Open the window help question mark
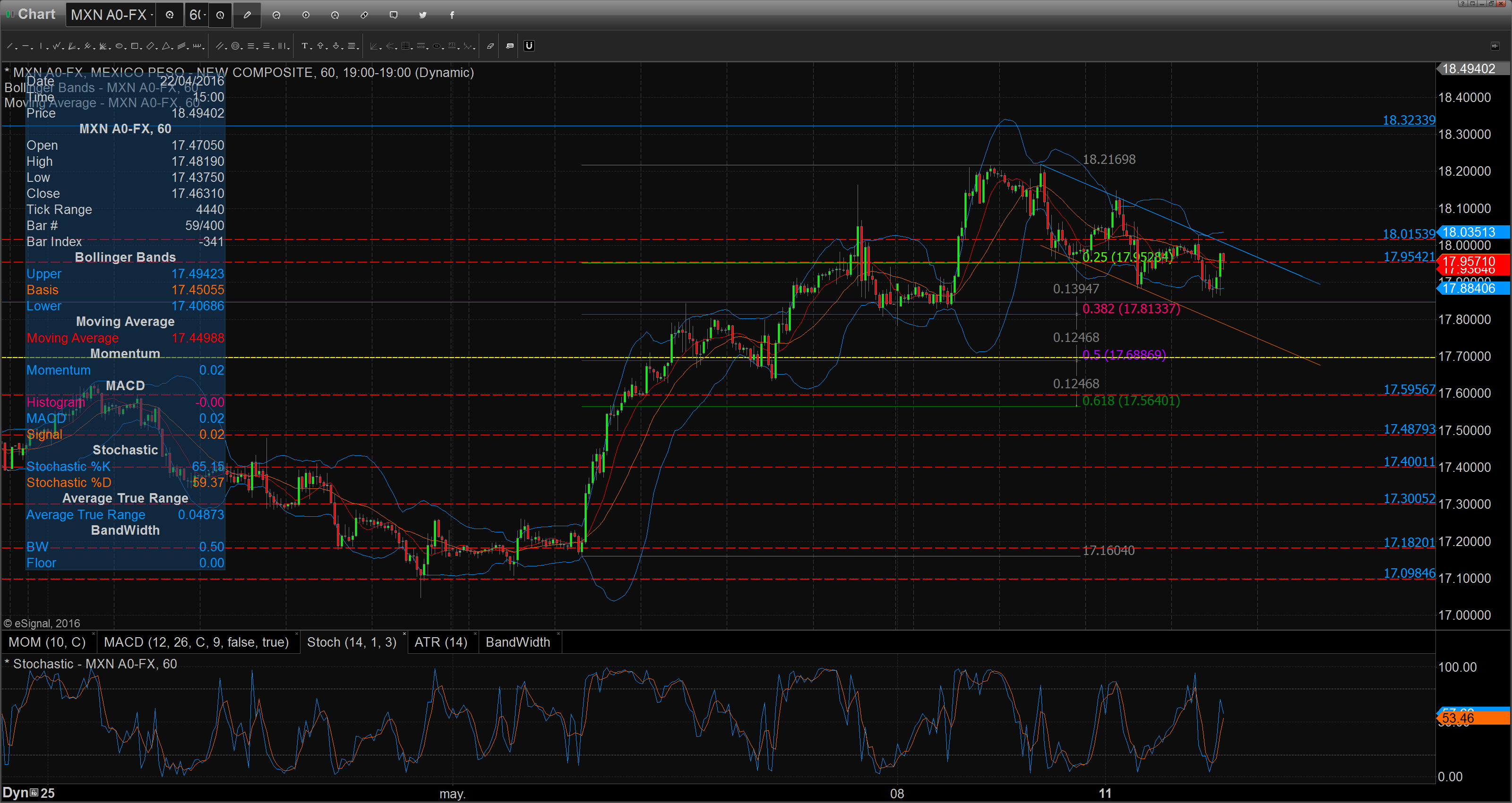The height and width of the screenshot is (803, 1512). click(1463, 3)
